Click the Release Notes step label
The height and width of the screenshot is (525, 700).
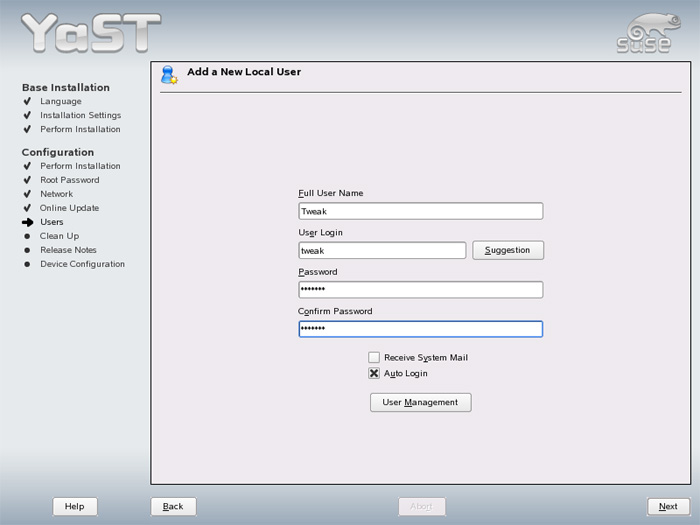tap(68, 250)
